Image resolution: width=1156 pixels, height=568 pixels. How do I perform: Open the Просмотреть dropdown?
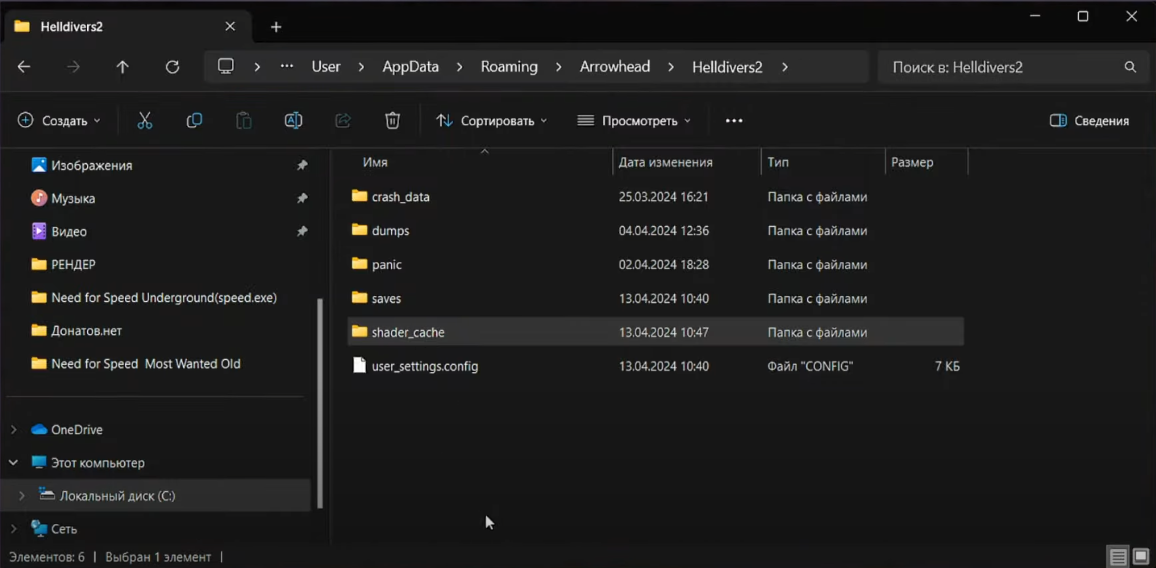click(x=634, y=120)
